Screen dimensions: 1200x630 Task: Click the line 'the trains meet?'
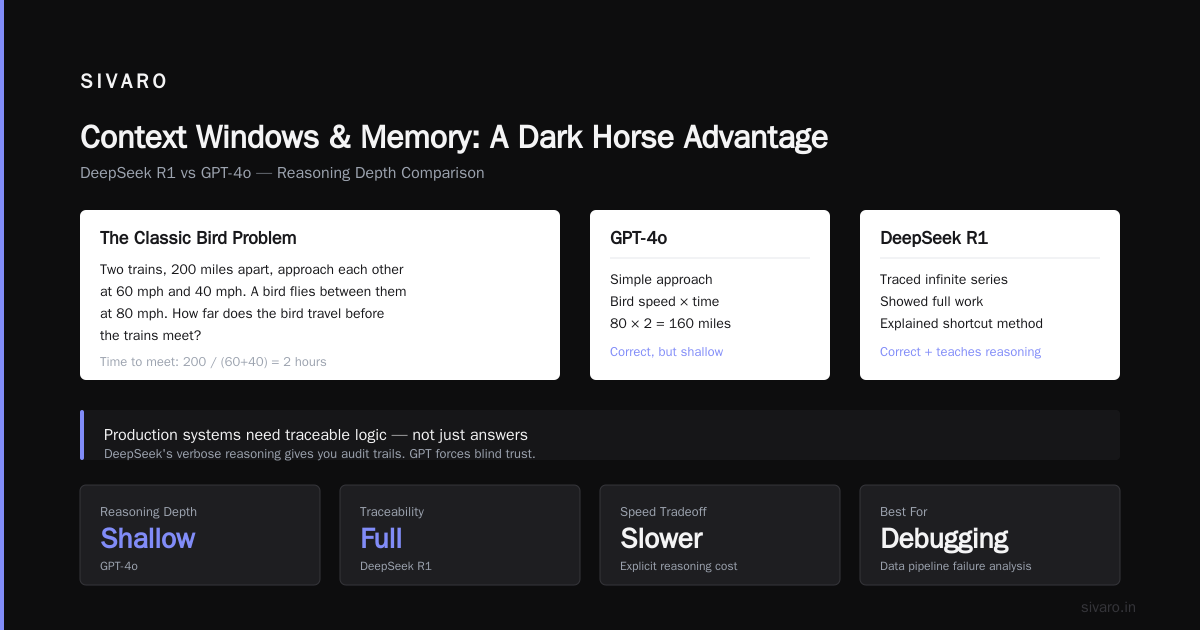coord(150,336)
